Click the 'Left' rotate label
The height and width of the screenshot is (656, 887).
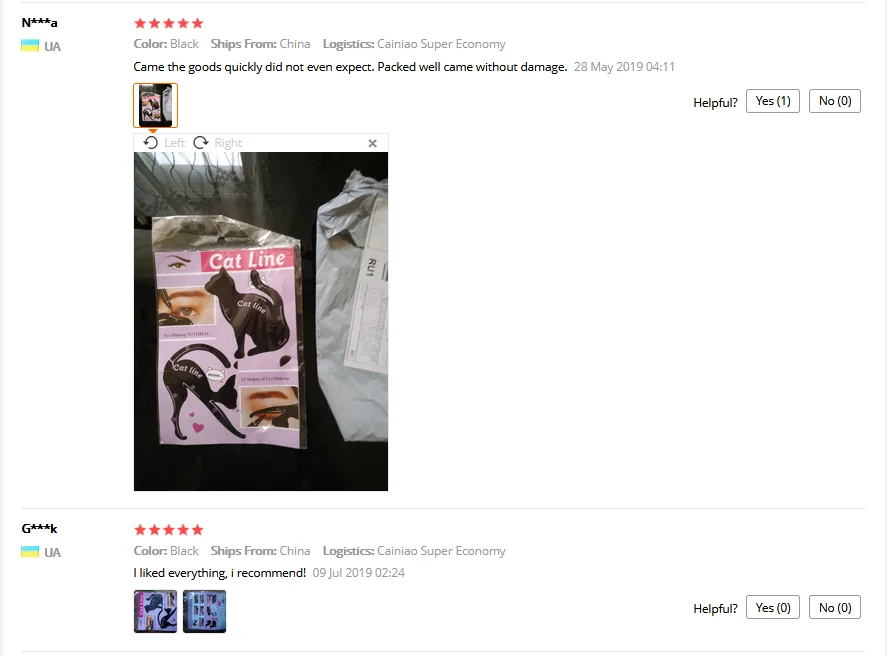pyautogui.click(x=175, y=143)
